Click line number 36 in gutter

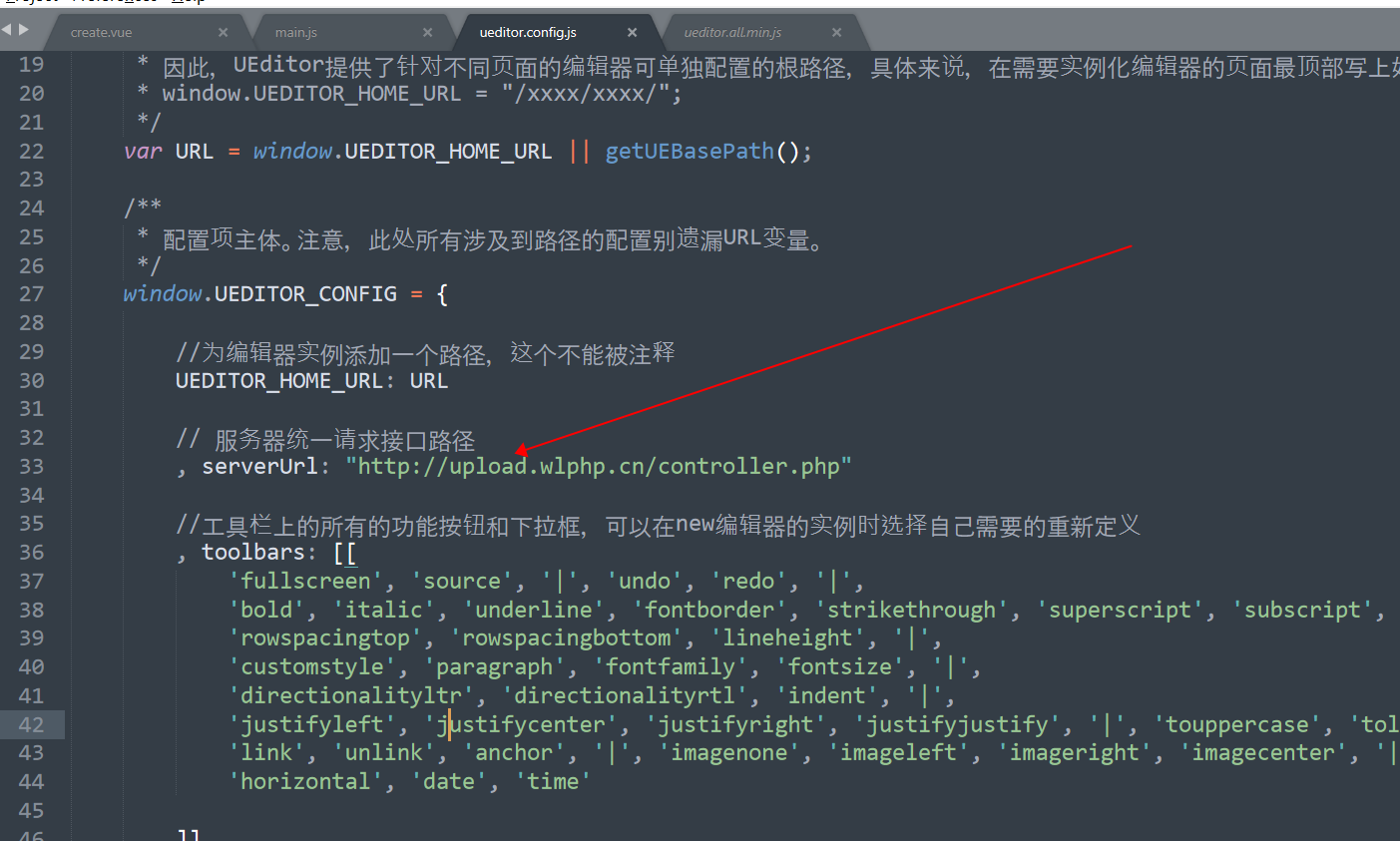point(32,552)
